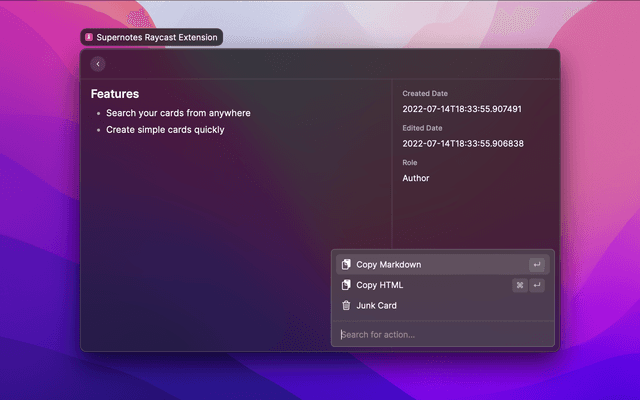Click the clipboard icon beside Copy HTML
This screenshot has width=640, height=400.
point(346,285)
